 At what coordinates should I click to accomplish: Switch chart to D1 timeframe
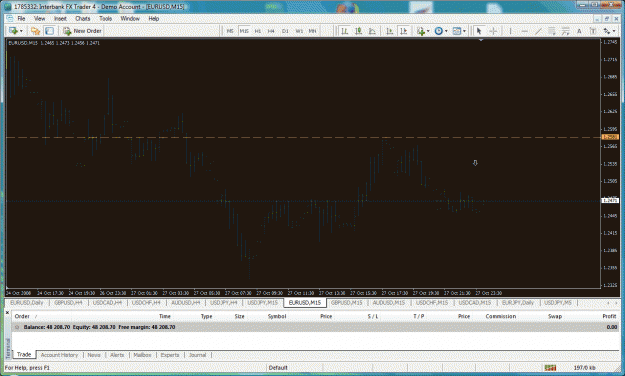285,31
